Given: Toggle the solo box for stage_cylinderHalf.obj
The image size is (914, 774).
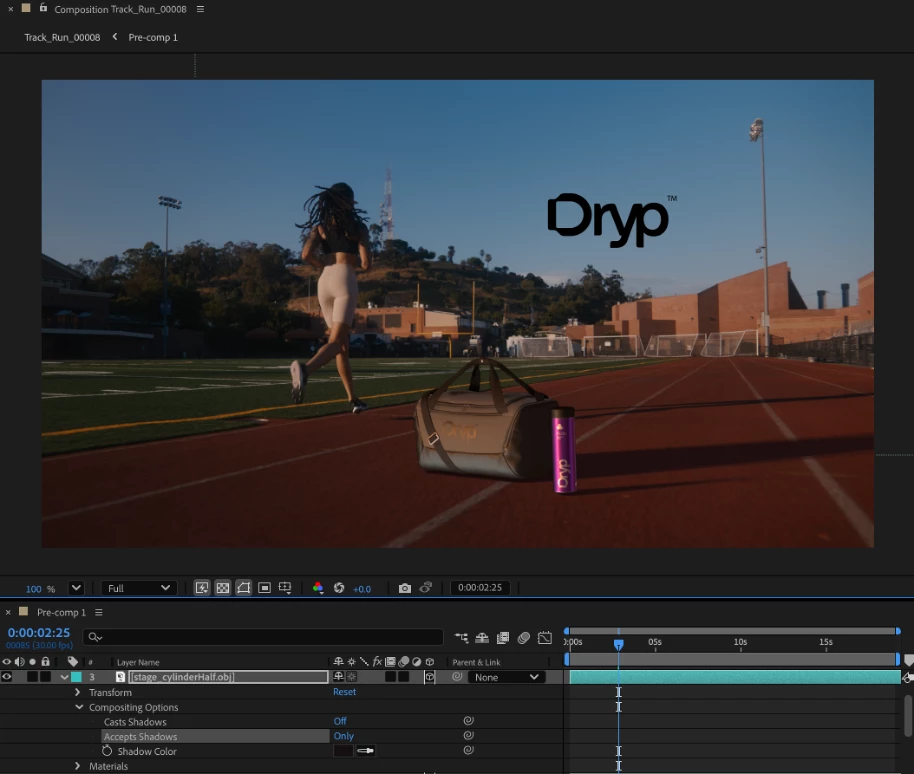Looking at the screenshot, I should pos(32,677).
